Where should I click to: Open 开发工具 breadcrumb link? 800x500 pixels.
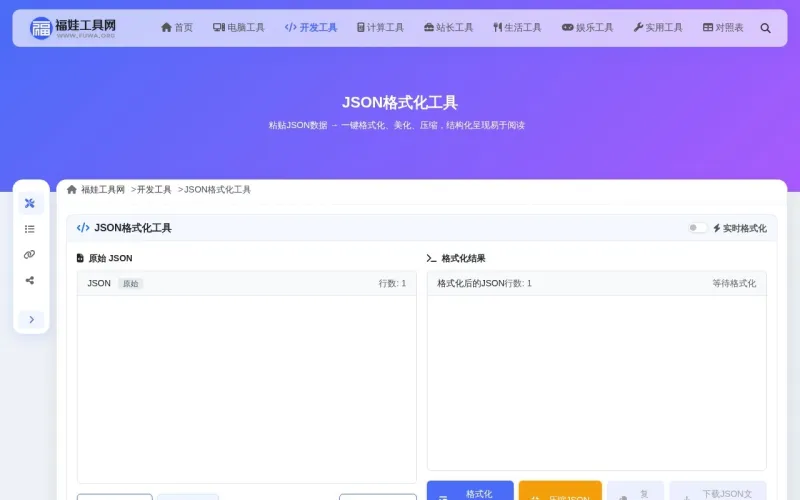pyautogui.click(x=154, y=190)
